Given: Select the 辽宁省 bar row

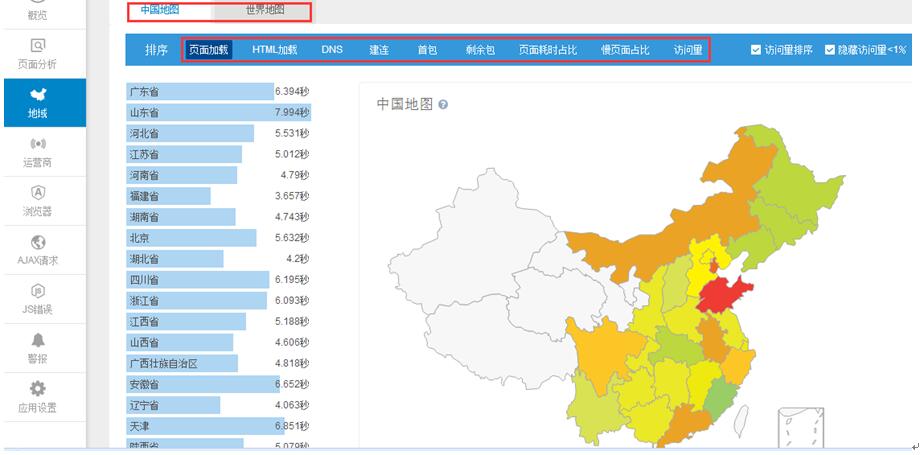Looking at the screenshot, I should coord(219,405).
